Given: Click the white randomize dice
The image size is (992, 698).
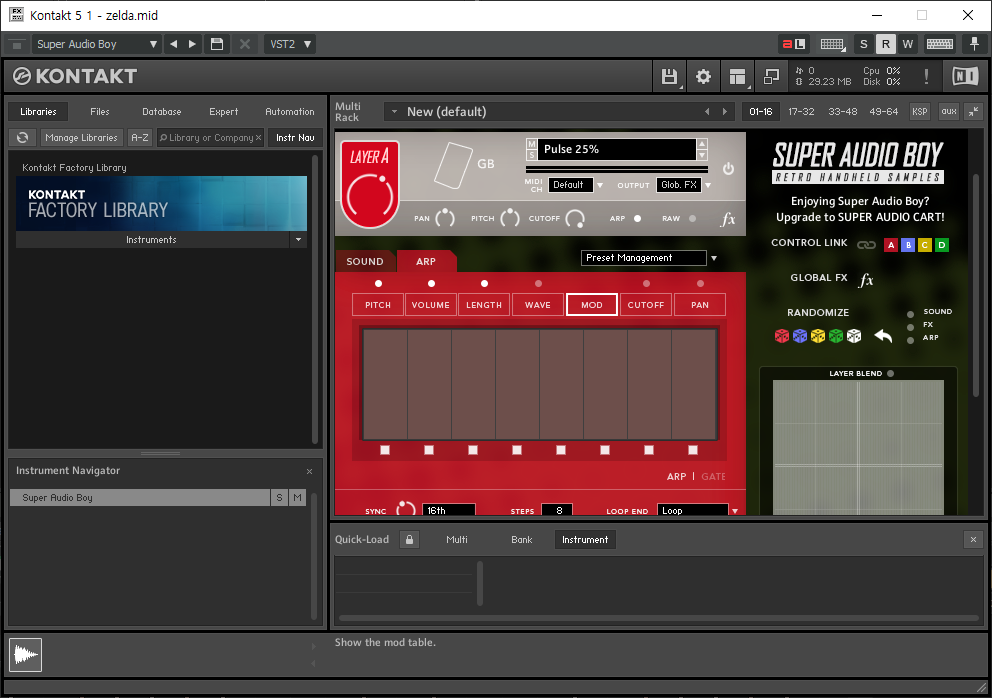Looking at the screenshot, I should 854,335.
